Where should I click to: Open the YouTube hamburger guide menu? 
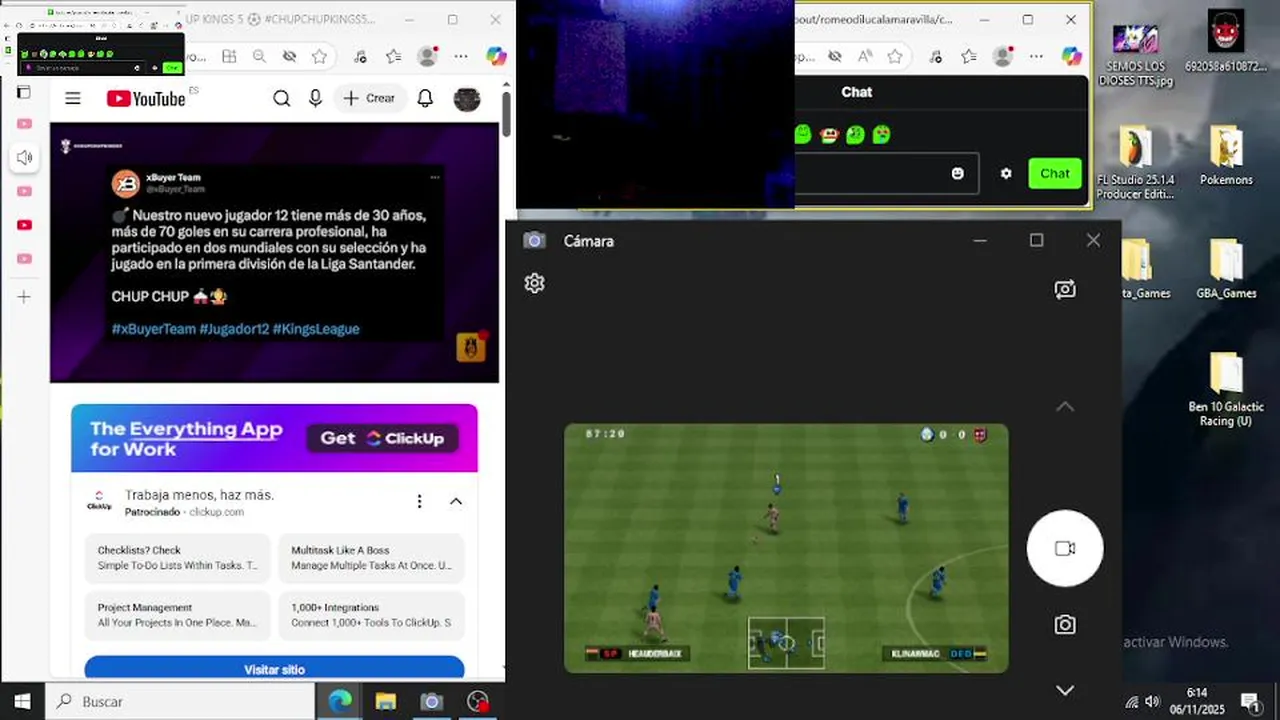[73, 98]
